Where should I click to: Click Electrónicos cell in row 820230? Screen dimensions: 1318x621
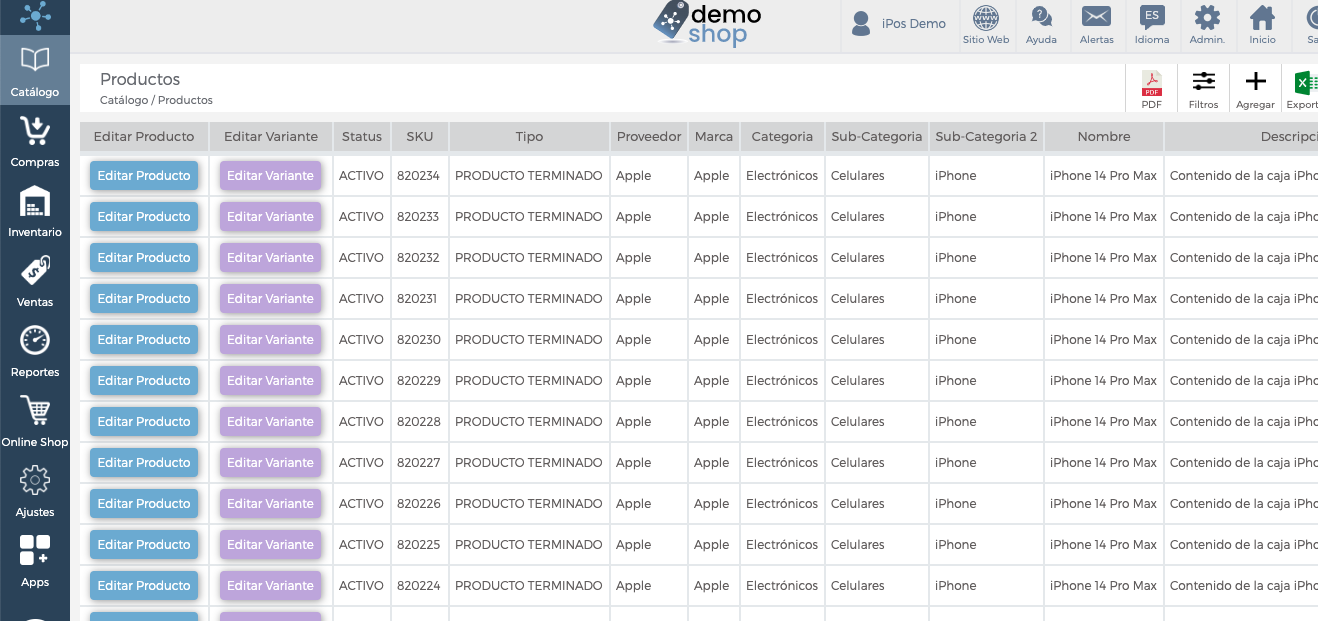[782, 340]
